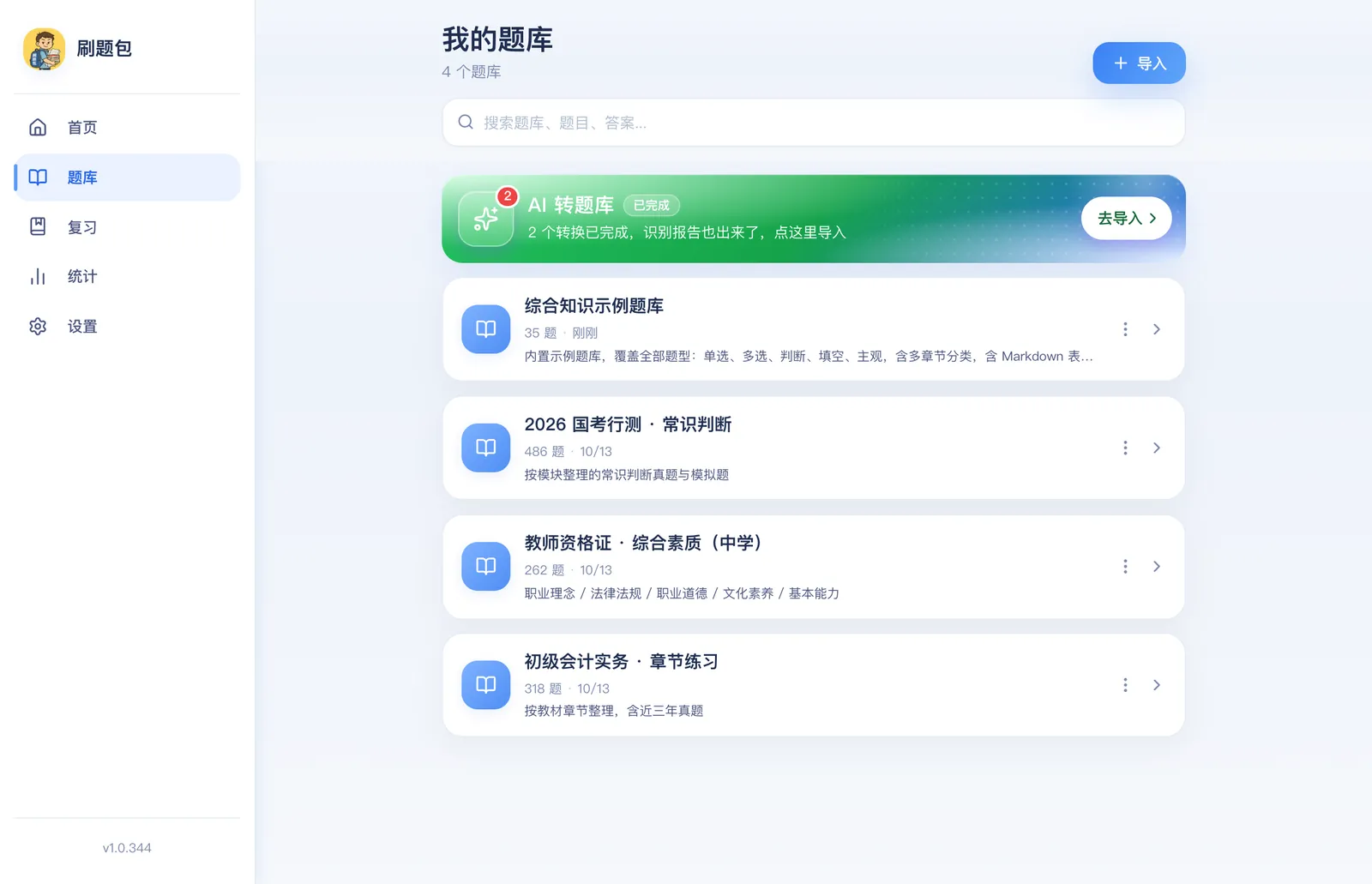Go to 首页 menu label
The height and width of the screenshot is (884, 1372).
click(82, 127)
